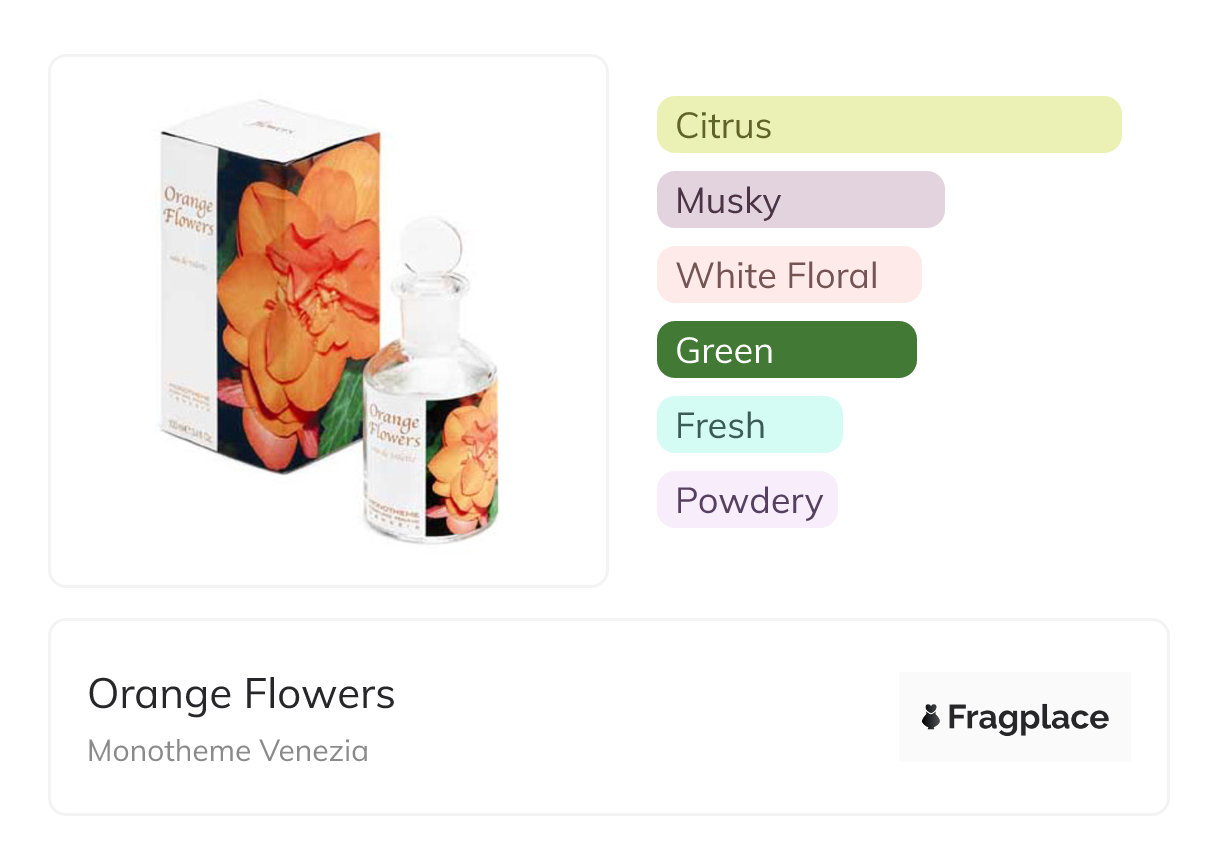Open the Monotheme Venezia brand link
The height and width of the screenshot is (864, 1218).
pyautogui.click(x=227, y=750)
